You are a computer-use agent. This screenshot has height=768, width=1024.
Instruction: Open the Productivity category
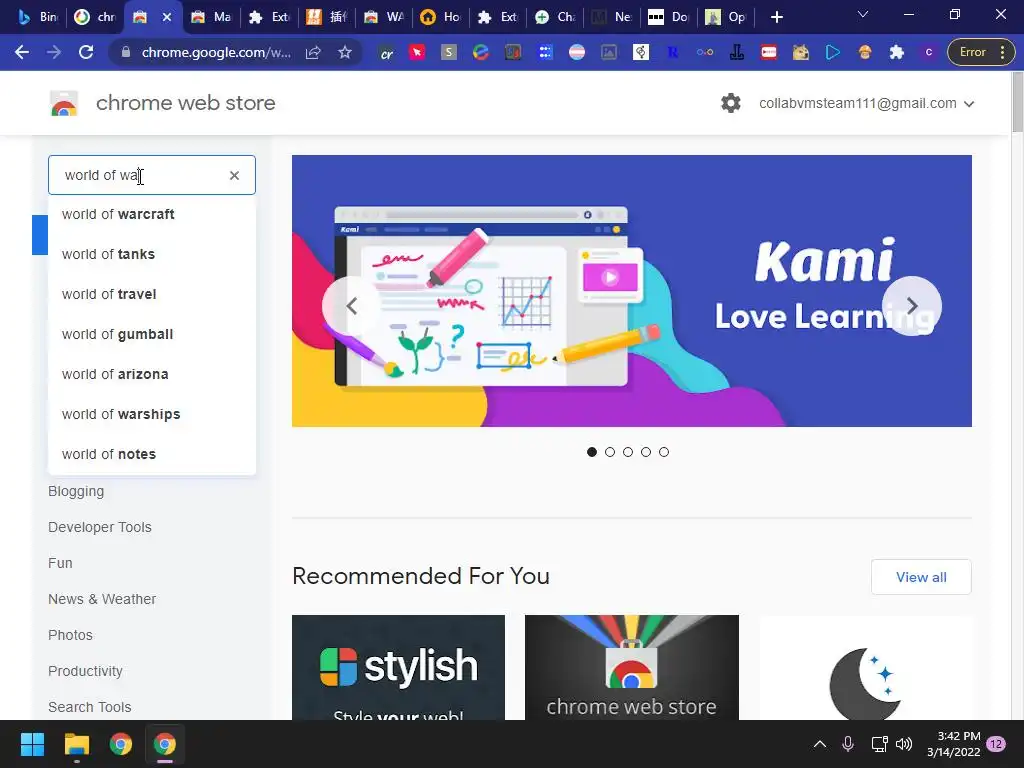[x=85, y=671]
